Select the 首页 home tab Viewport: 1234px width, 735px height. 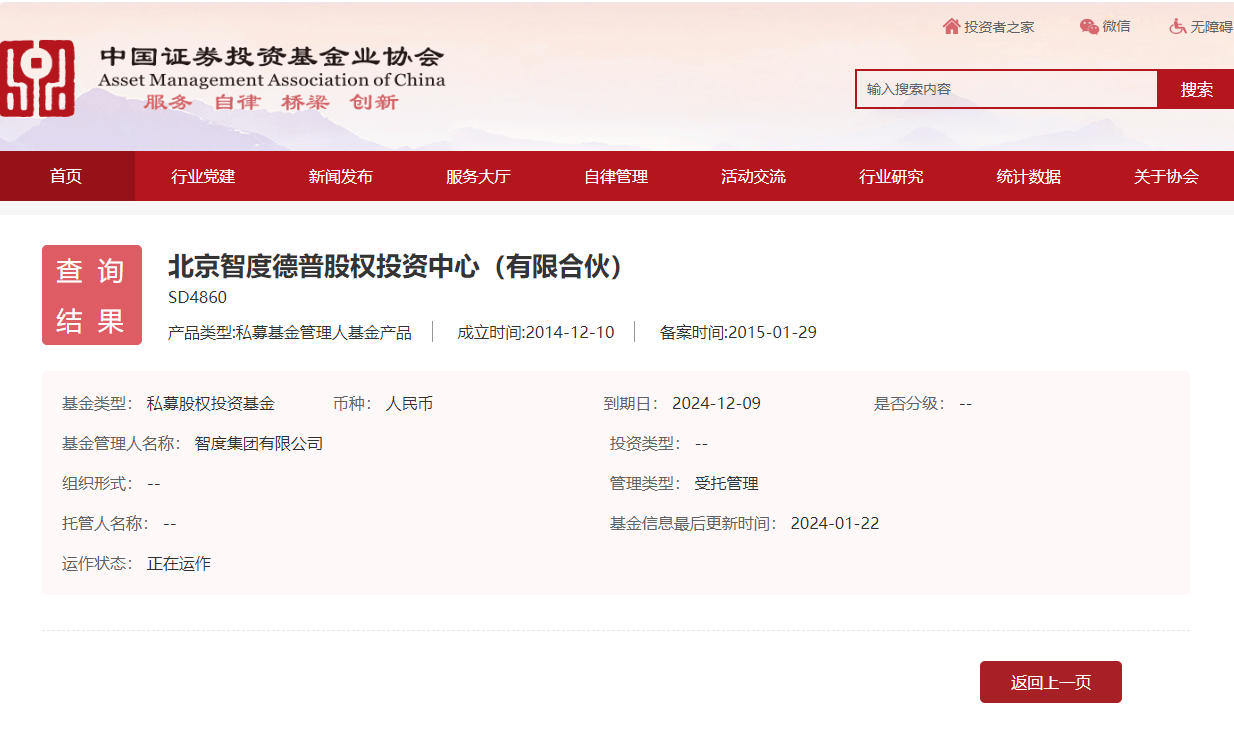66,176
